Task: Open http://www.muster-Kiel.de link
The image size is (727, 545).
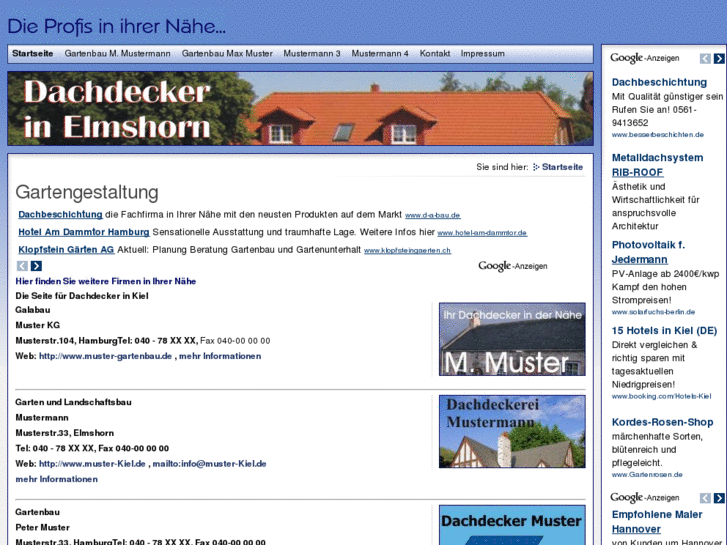Action: pos(92,464)
